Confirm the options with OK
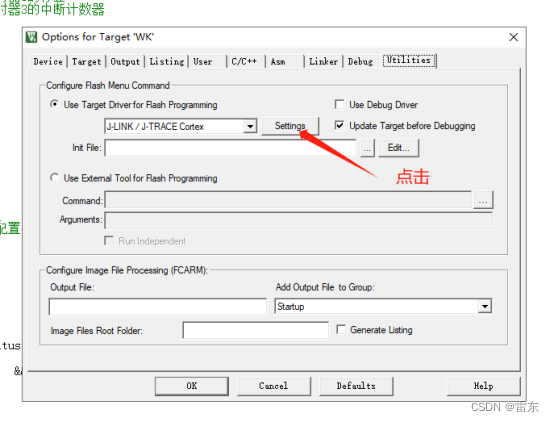The width and height of the screenshot is (554, 422). pos(192,386)
